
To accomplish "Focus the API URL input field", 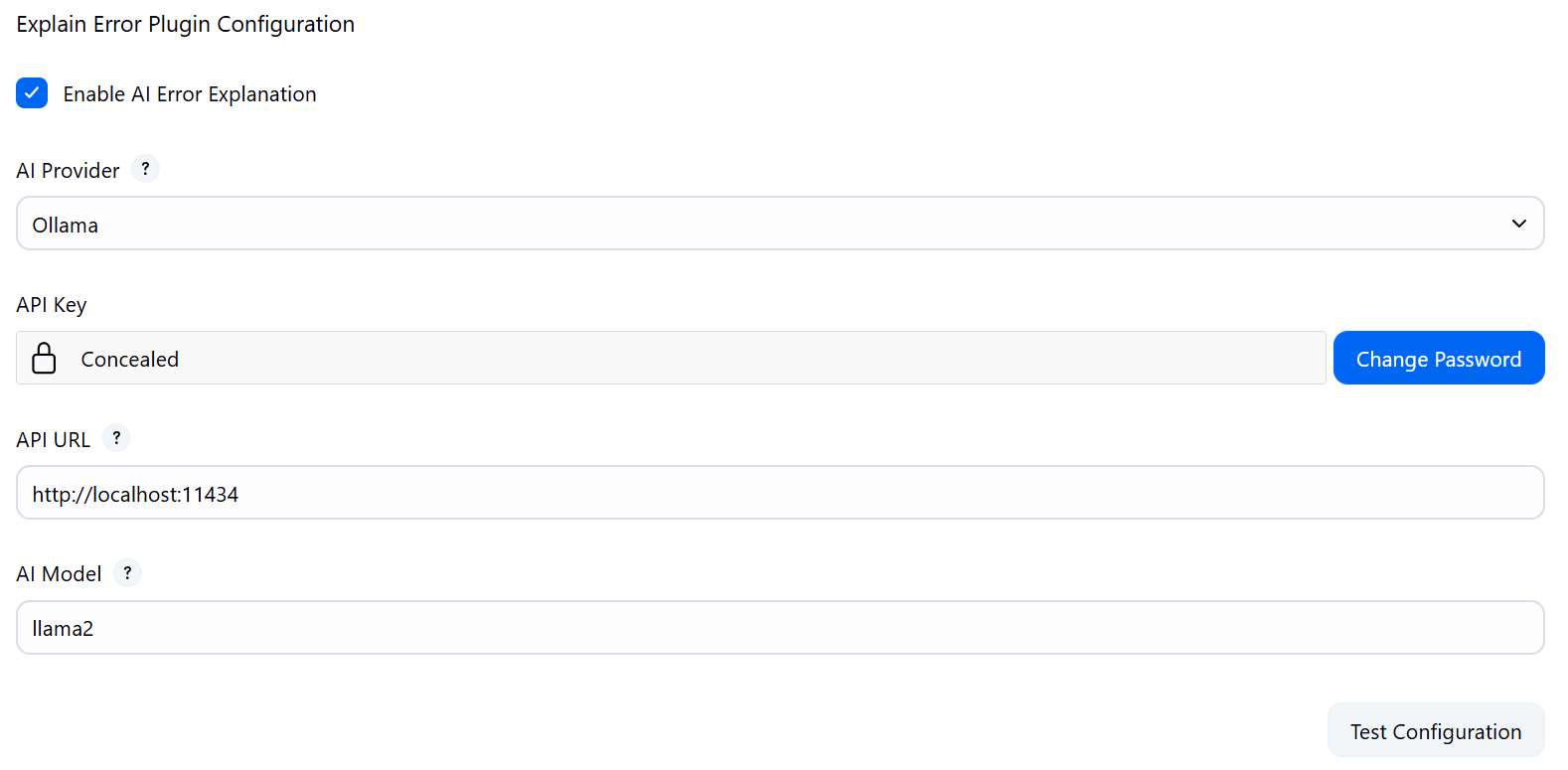I will click(x=780, y=493).
